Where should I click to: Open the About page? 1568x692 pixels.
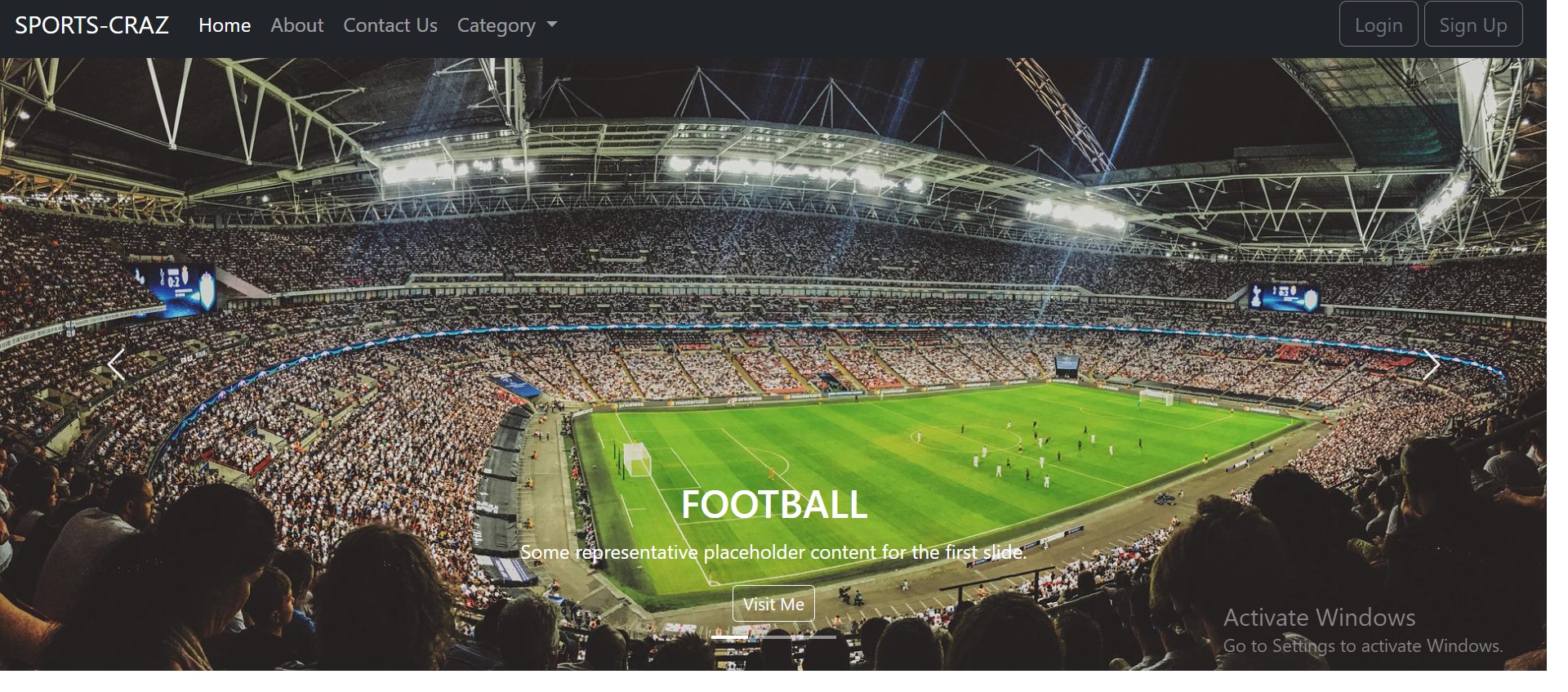point(297,25)
